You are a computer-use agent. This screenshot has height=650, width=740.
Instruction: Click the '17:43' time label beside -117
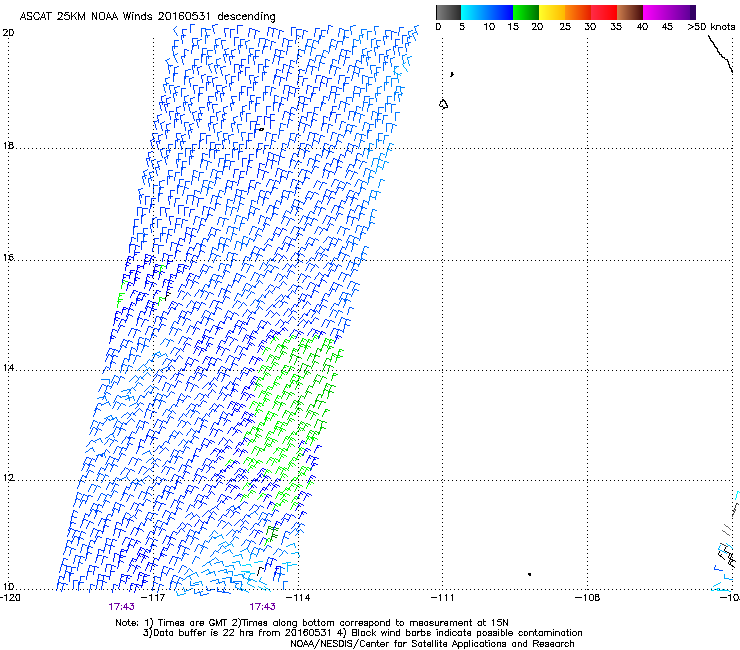121,607
